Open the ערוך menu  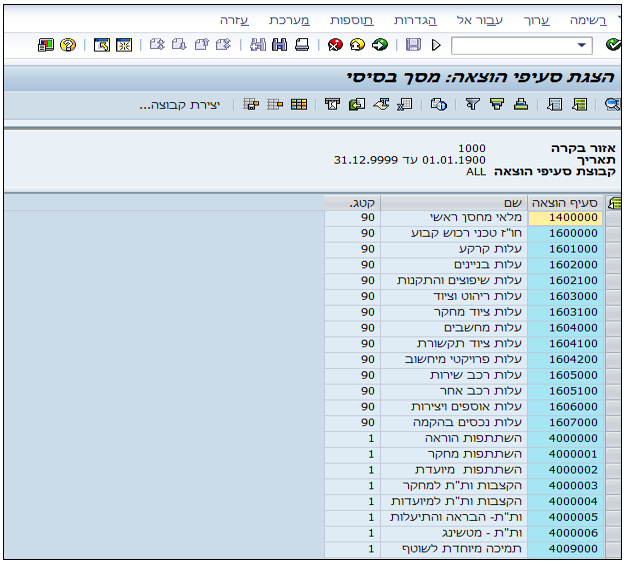537,20
